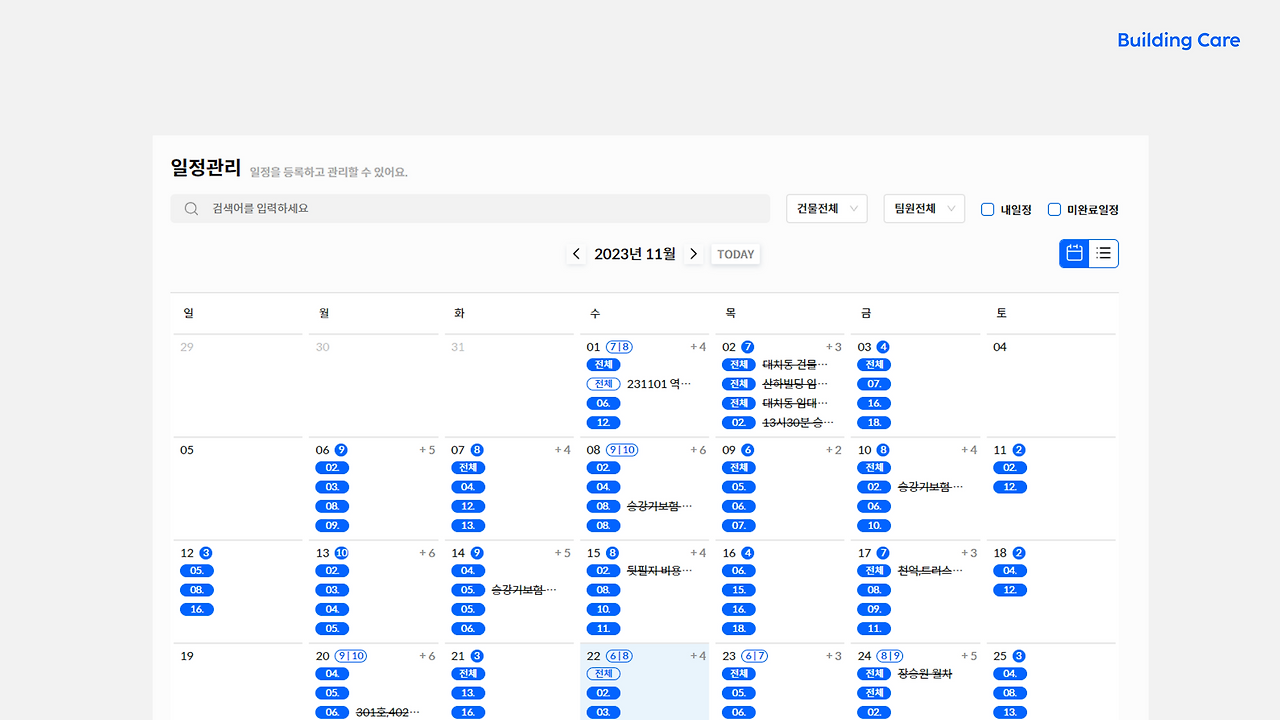Open the 승강기보험… event on November 10
The width and height of the screenshot is (1280, 720).
pyautogui.click(x=931, y=487)
